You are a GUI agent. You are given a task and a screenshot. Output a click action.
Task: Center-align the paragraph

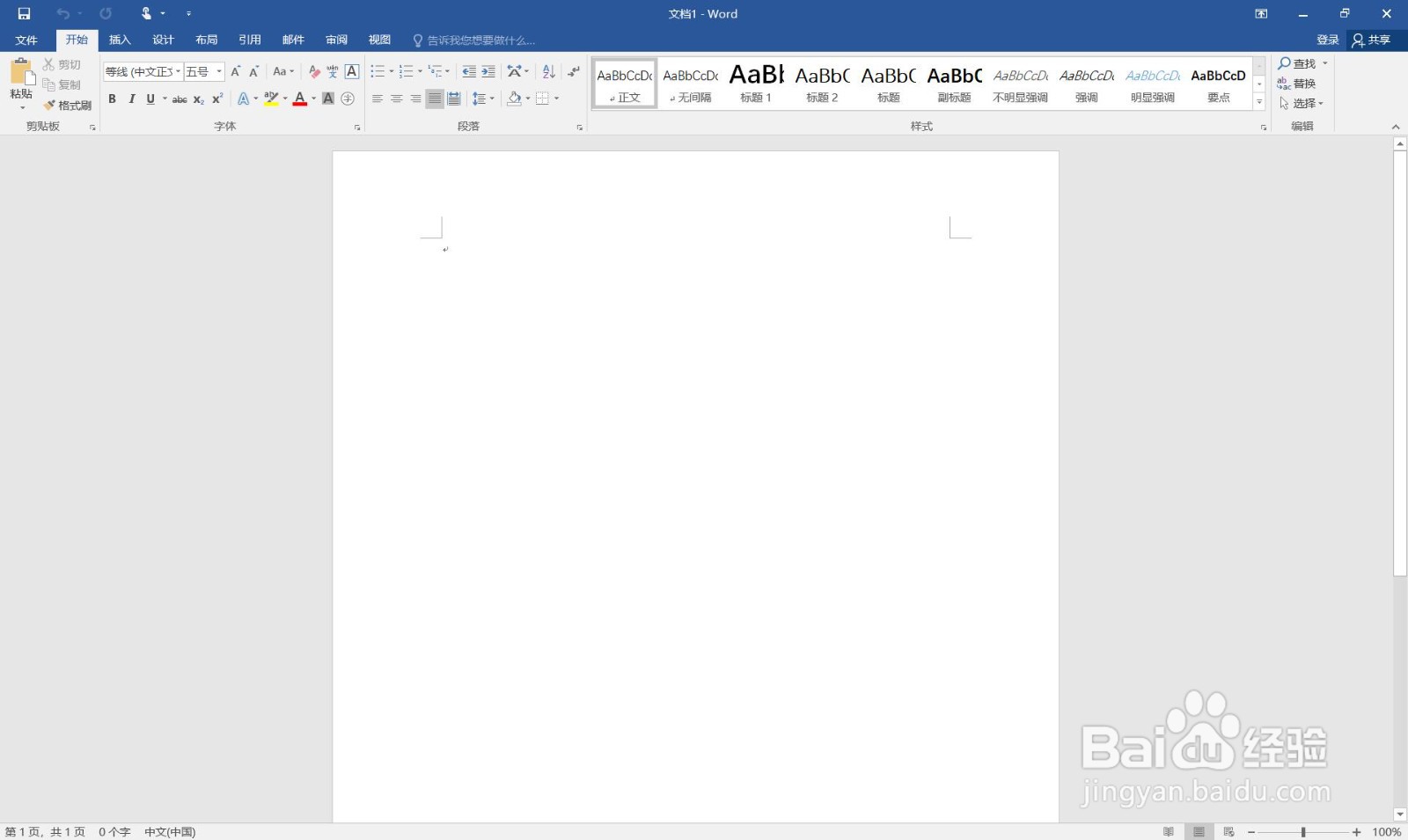pyautogui.click(x=397, y=99)
